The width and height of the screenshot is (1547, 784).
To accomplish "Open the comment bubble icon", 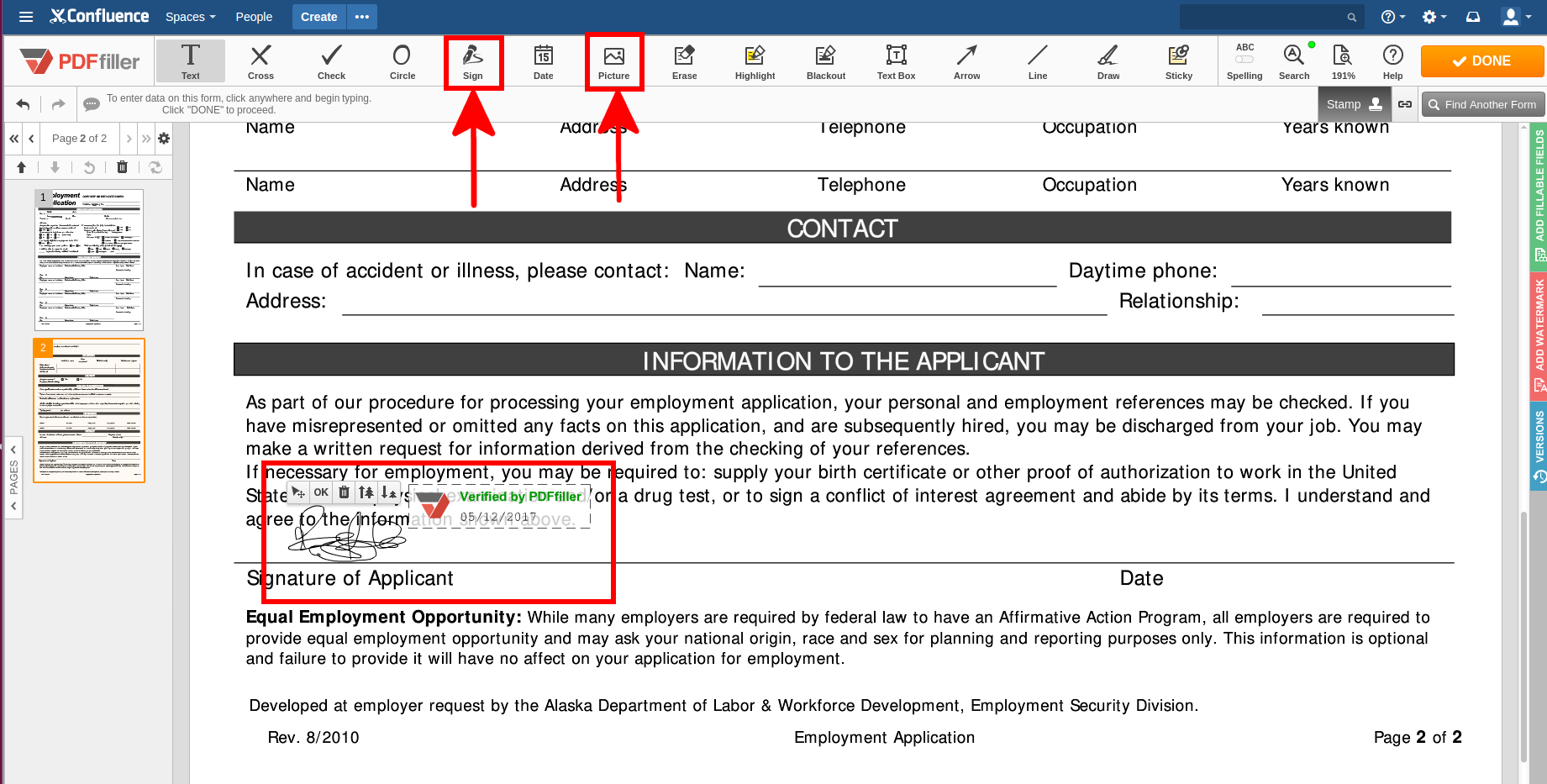I will [x=92, y=105].
